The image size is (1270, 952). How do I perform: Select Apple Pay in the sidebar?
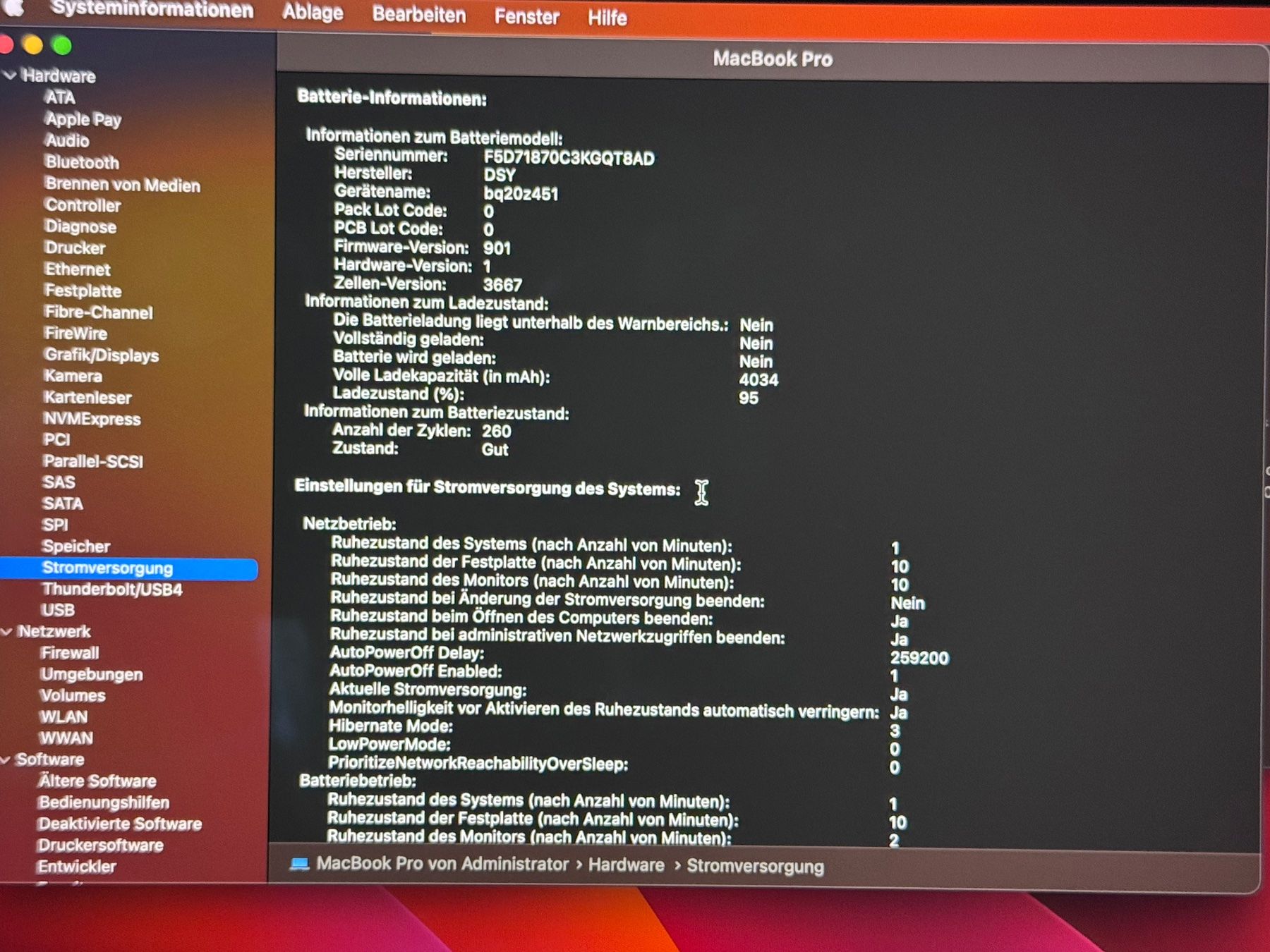coord(83,119)
